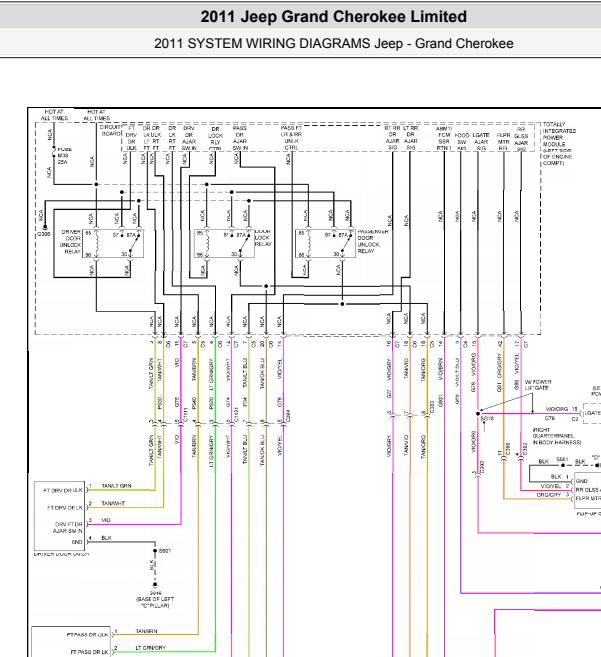Viewport: 601px width, 657px height.
Task: Click the C386 connector label
Action: click(x=508, y=449)
